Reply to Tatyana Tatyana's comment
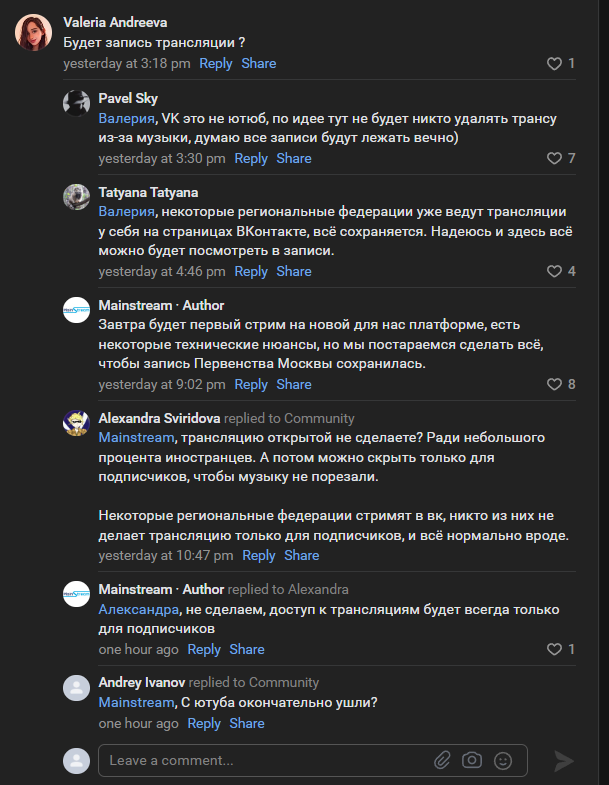 point(251,271)
